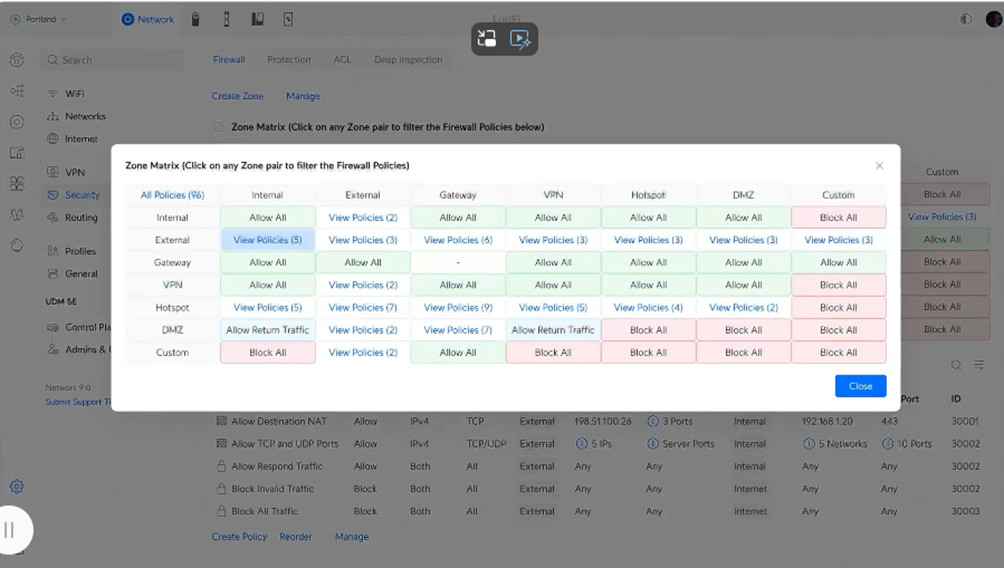Toggle the Zone Matrix checkbox
The image size is (1004, 568).
[219, 127]
